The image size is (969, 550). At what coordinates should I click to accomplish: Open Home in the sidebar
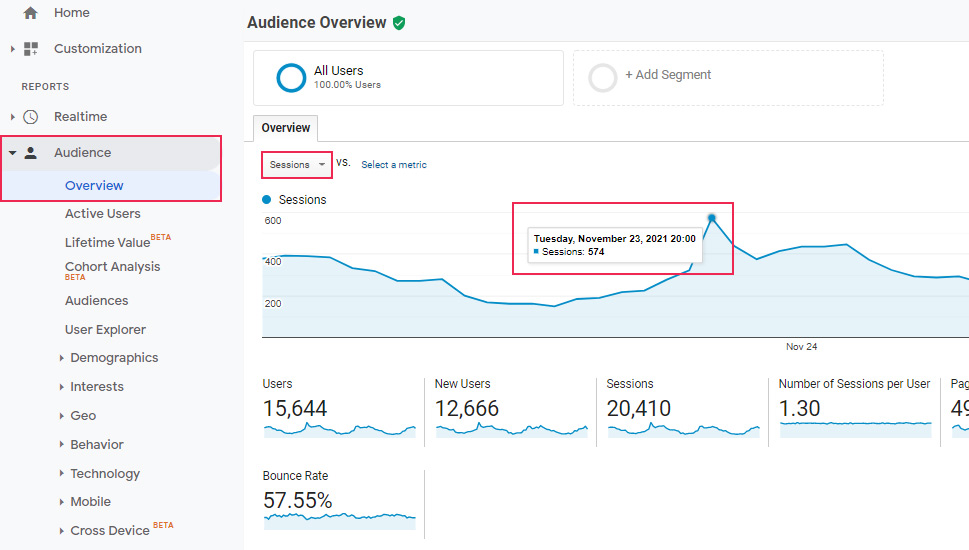pyautogui.click(x=72, y=13)
